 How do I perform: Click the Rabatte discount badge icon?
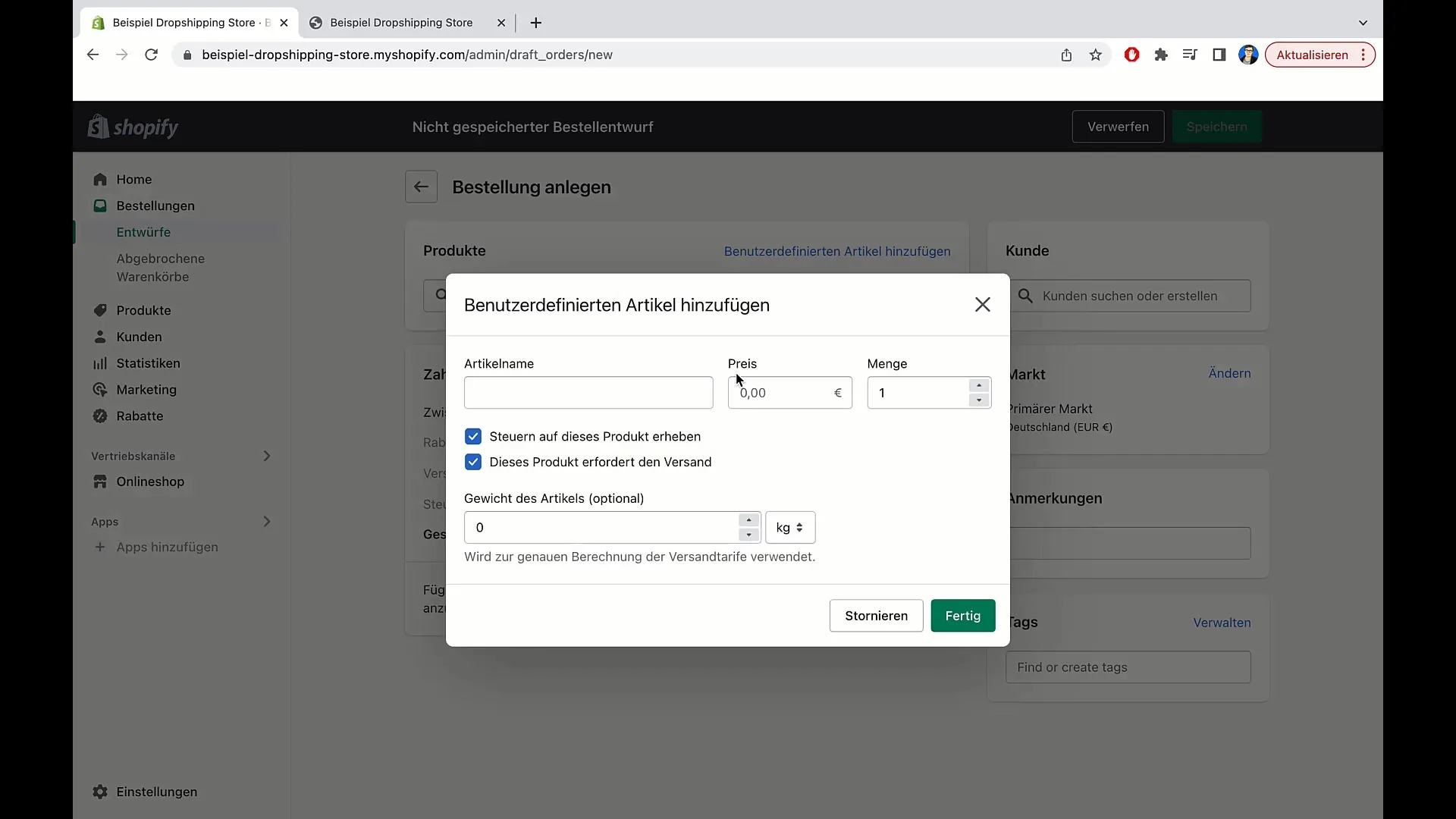pos(100,416)
